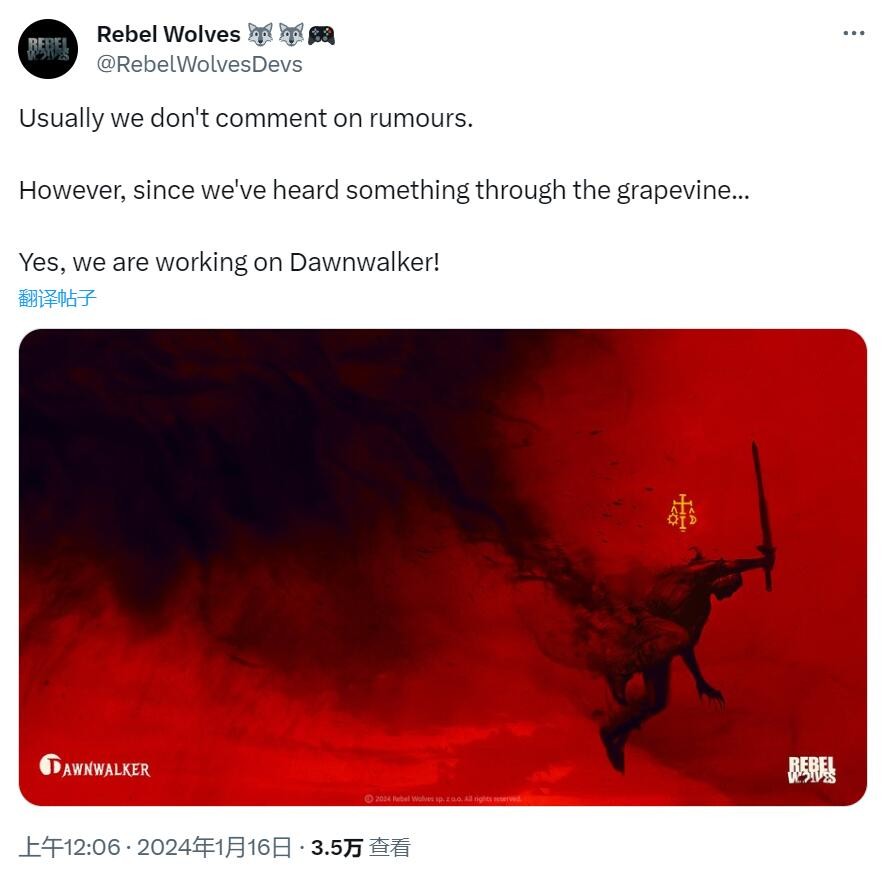The image size is (884, 877).
Task: Open the three-dot more options menu
Action: (854, 34)
